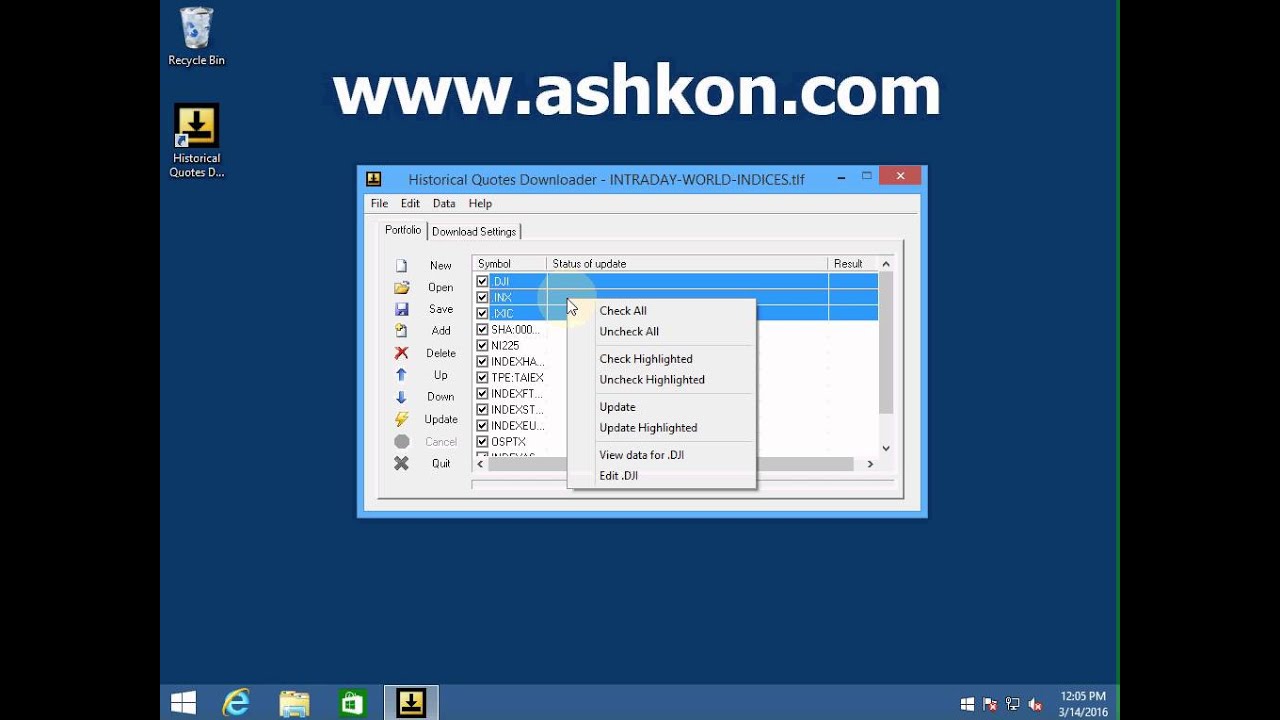The width and height of the screenshot is (1280, 720).
Task: Open the Data menu
Action: coord(444,204)
